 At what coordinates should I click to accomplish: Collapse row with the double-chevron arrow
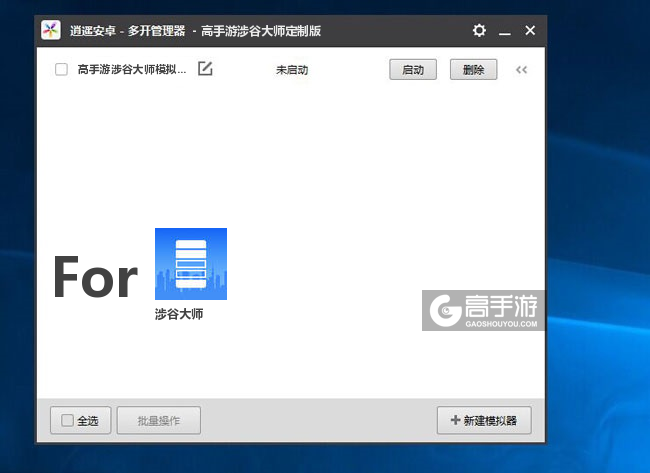pos(521,70)
